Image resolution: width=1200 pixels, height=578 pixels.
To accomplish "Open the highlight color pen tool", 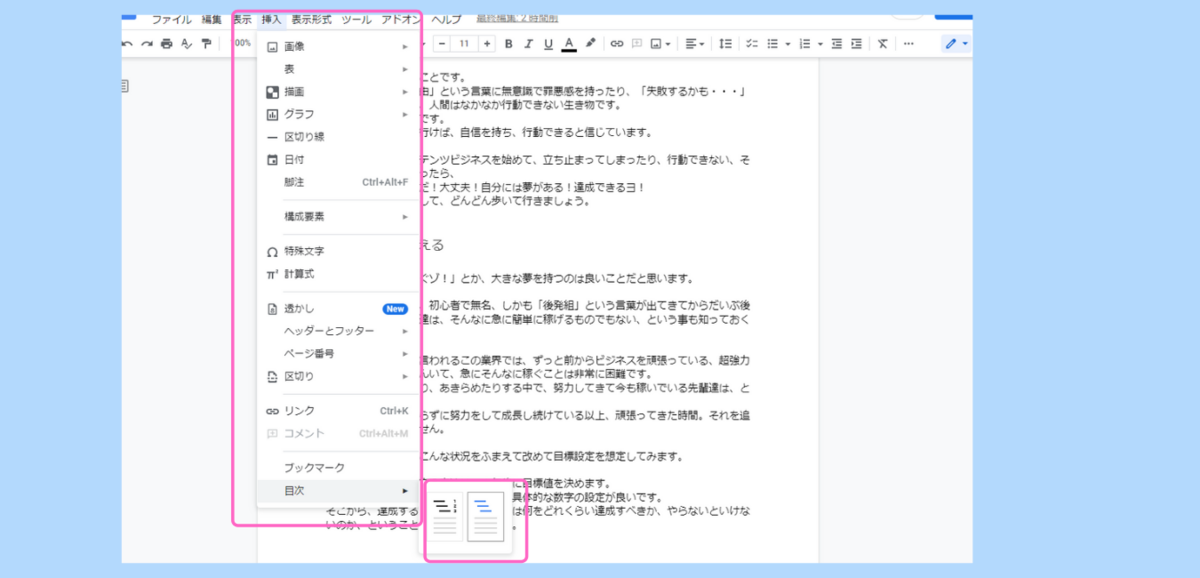I will (x=591, y=44).
